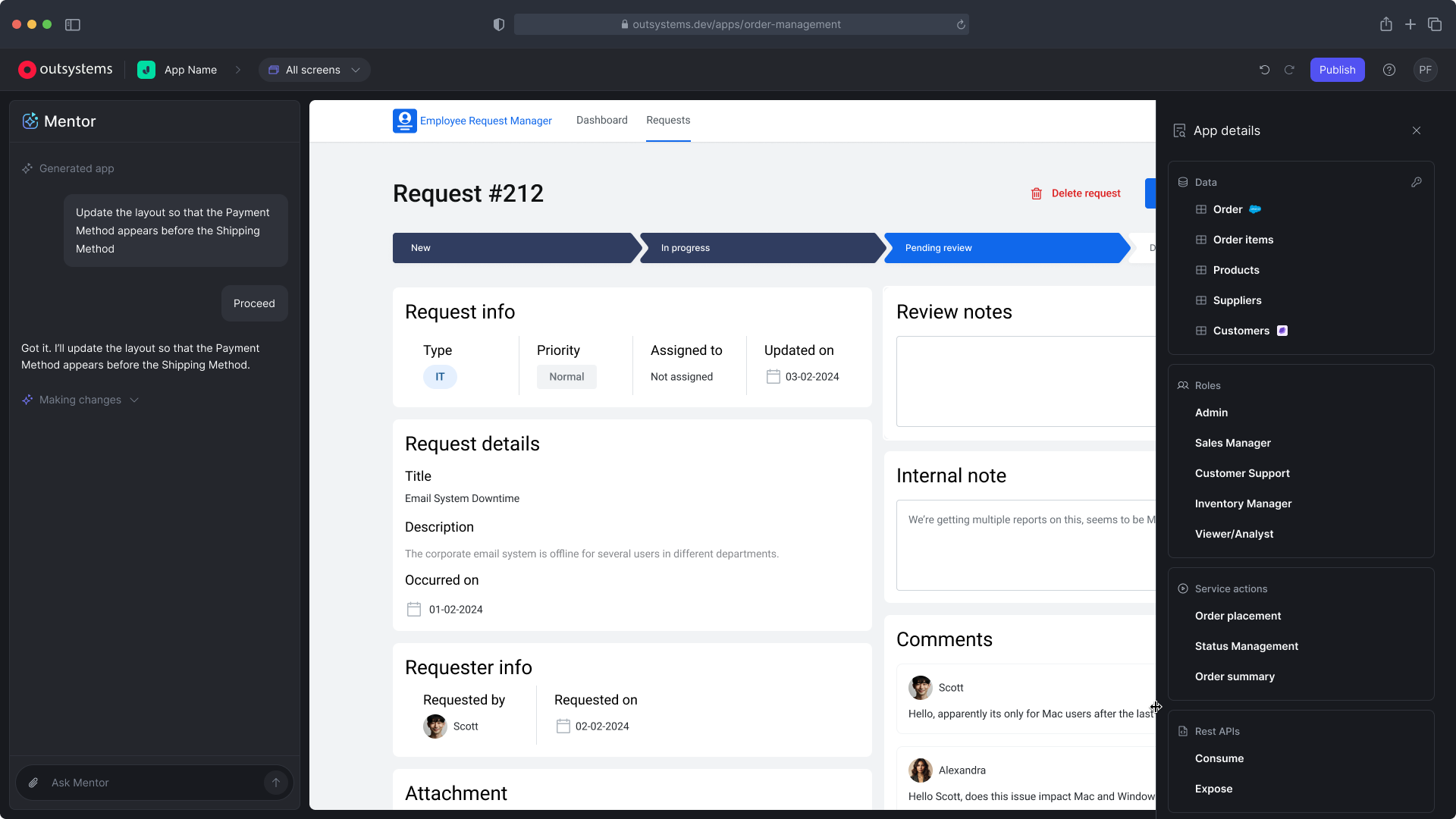The height and width of the screenshot is (819, 1456).
Task: Switch to the Requests tab
Action: [x=668, y=120]
